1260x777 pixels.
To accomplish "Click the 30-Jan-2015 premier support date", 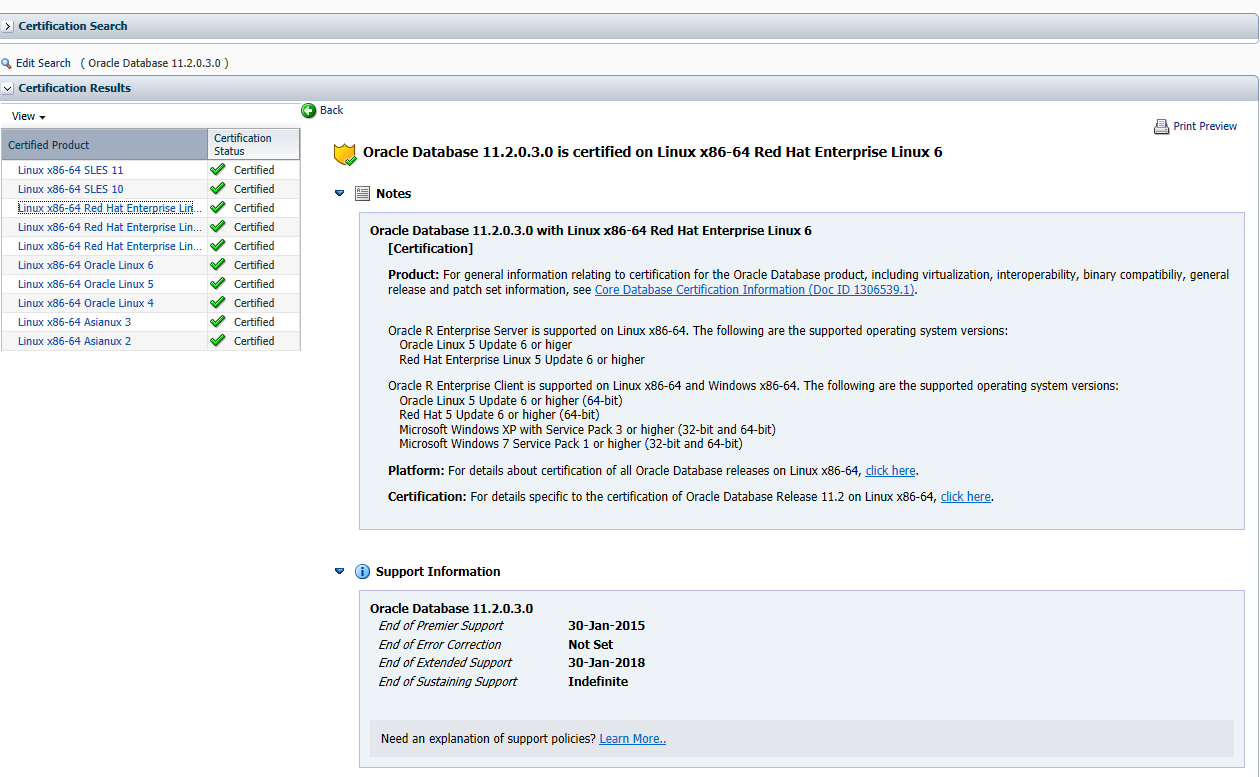I will (607, 626).
